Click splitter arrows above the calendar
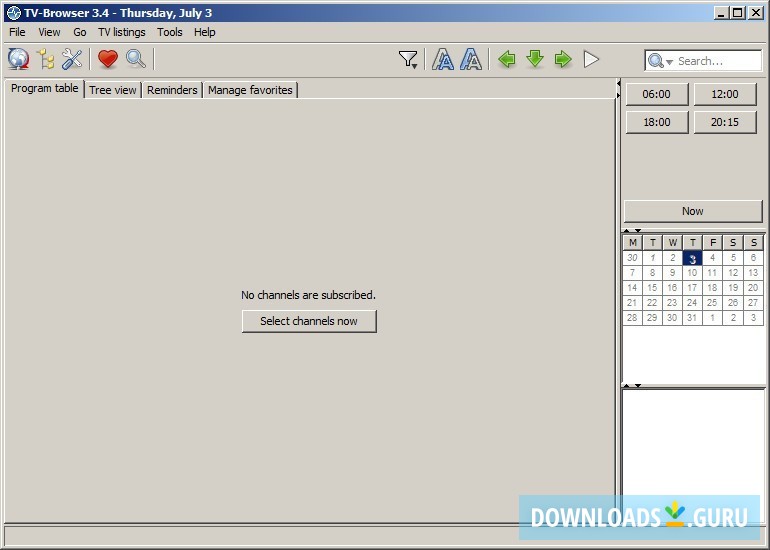Viewport: 770px width, 550px height. [x=632, y=230]
